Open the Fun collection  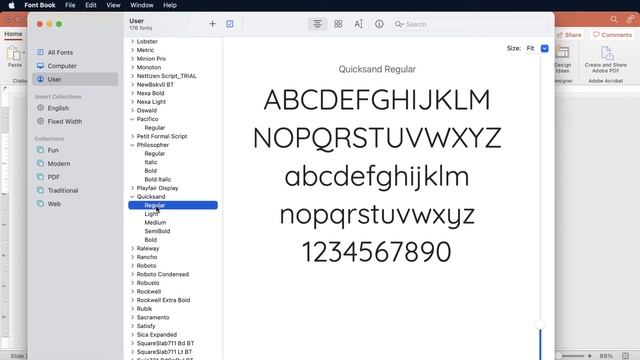point(76,150)
